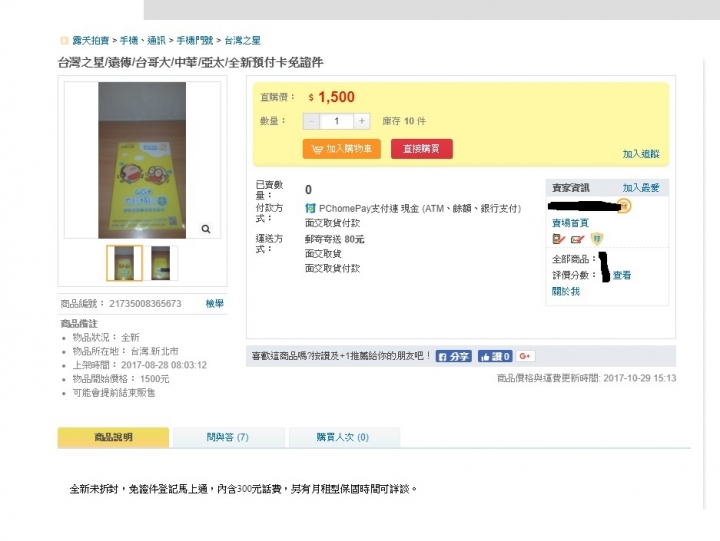This screenshot has width=720, height=541.
Task: Click the red 直接購買 buy now button
Action: [x=422, y=149]
